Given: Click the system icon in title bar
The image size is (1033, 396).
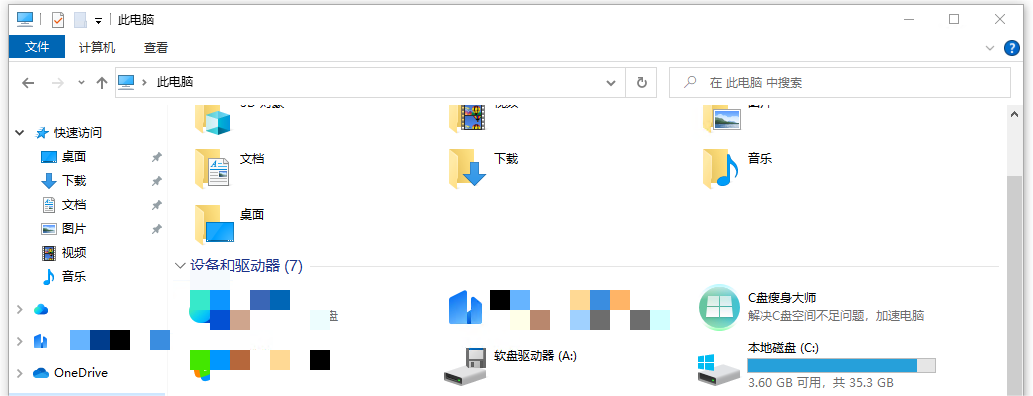Looking at the screenshot, I should (25, 20).
